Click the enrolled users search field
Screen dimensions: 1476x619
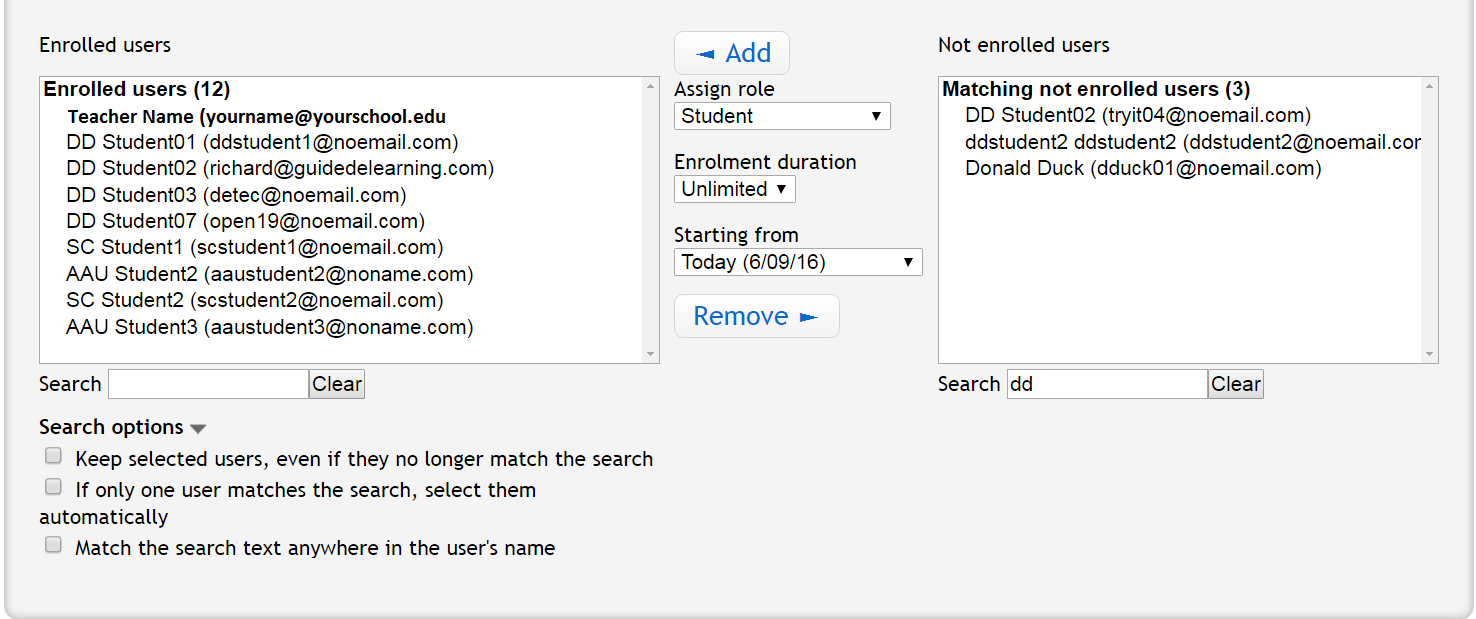tap(208, 384)
